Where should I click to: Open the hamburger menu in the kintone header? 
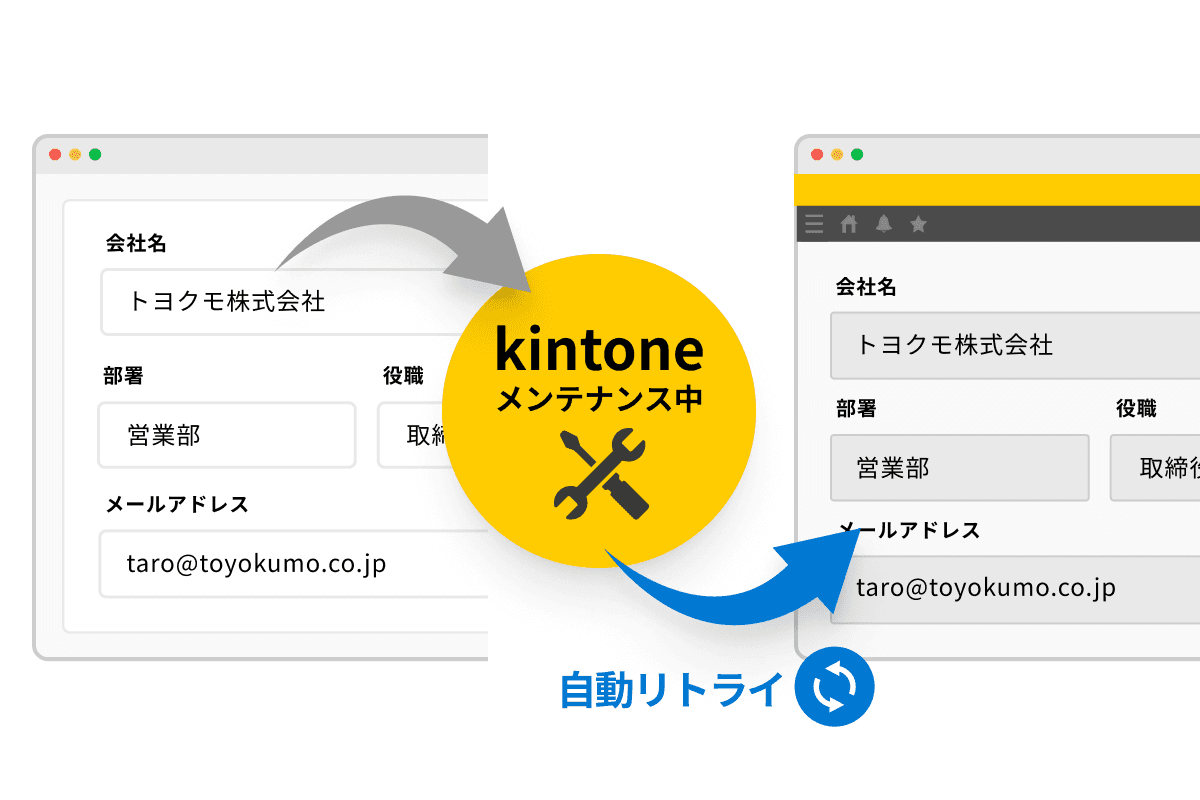[x=814, y=224]
